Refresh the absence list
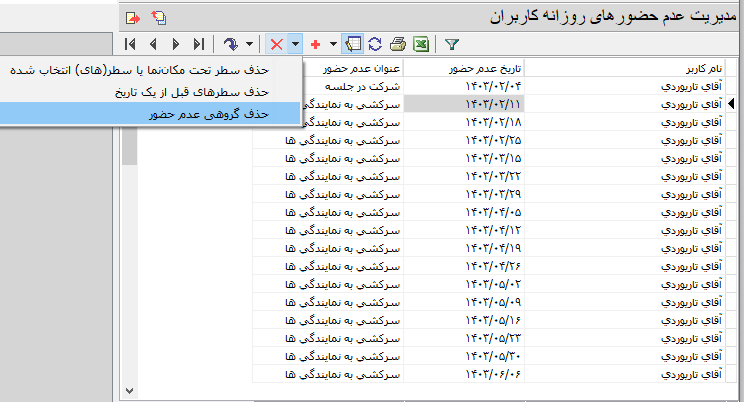 (x=375, y=44)
